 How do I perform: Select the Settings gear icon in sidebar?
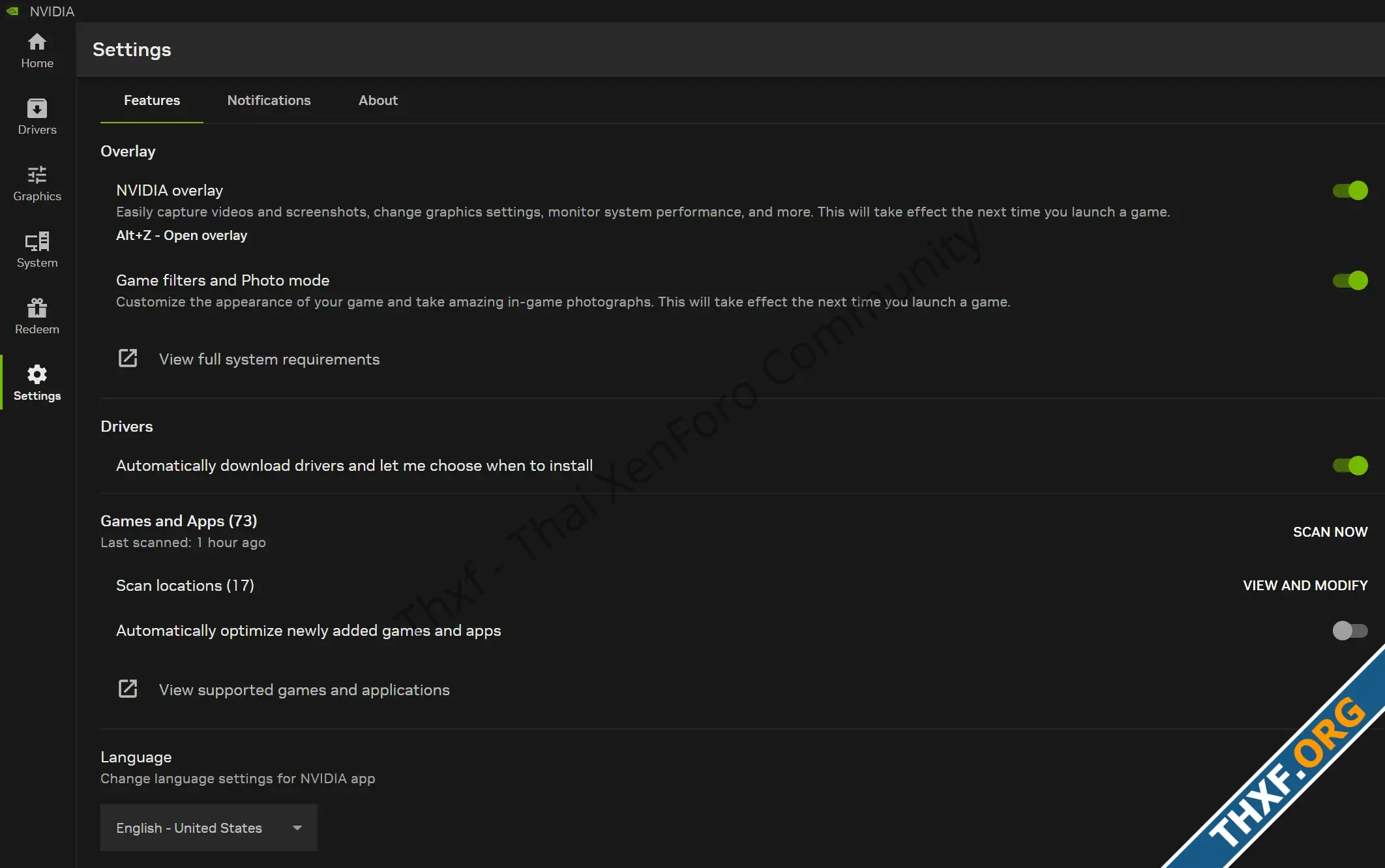pyautogui.click(x=37, y=374)
